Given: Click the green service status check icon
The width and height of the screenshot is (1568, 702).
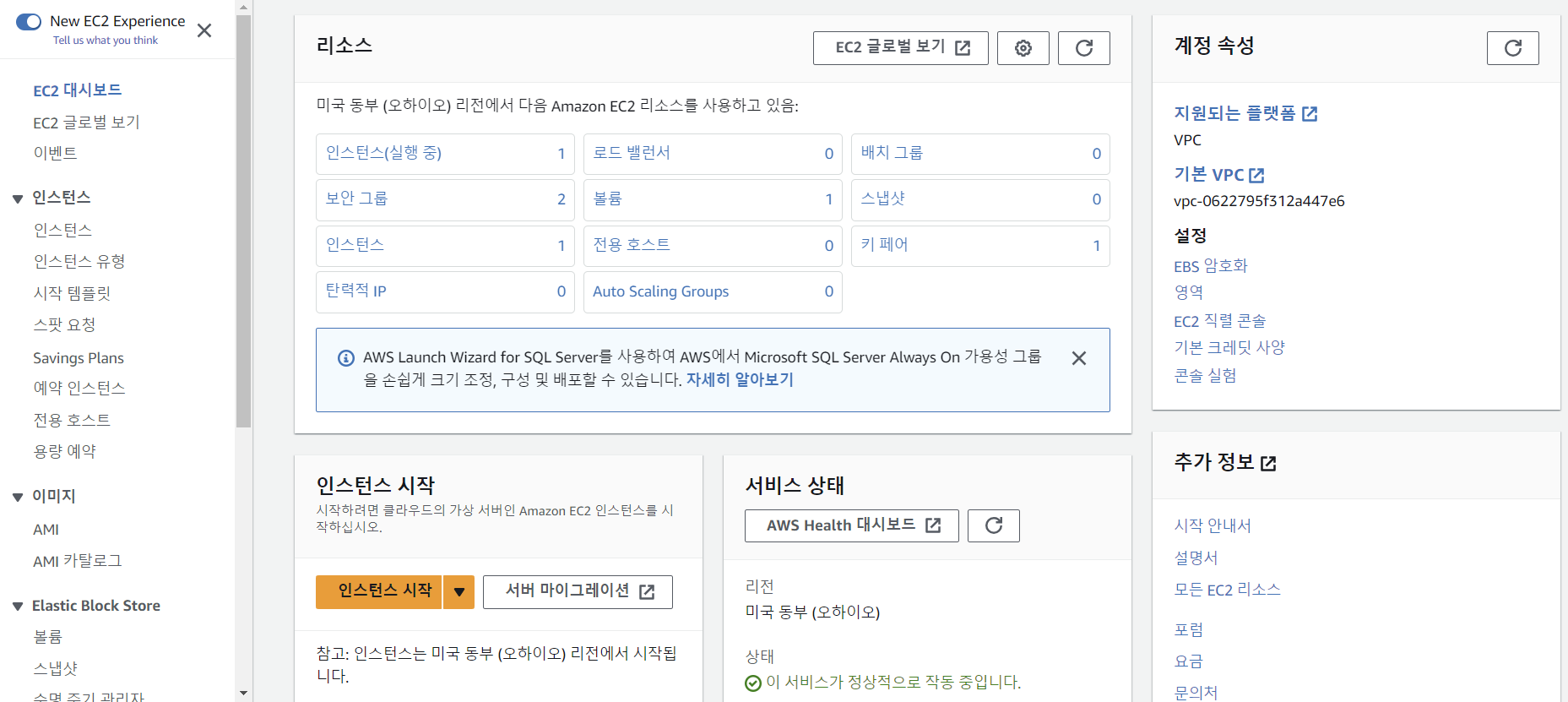Looking at the screenshot, I should click(x=753, y=683).
